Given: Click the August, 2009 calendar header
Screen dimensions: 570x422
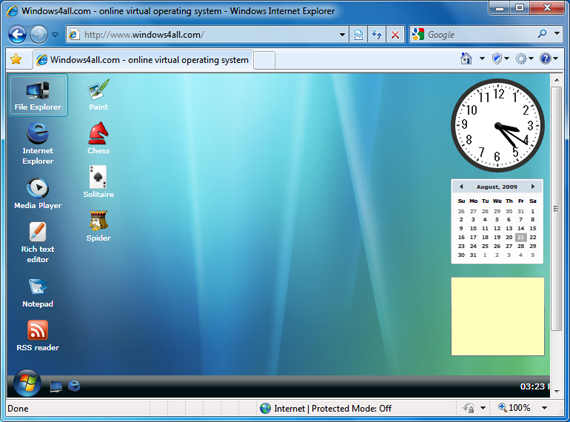Looking at the screenshot, I should 497,187.
